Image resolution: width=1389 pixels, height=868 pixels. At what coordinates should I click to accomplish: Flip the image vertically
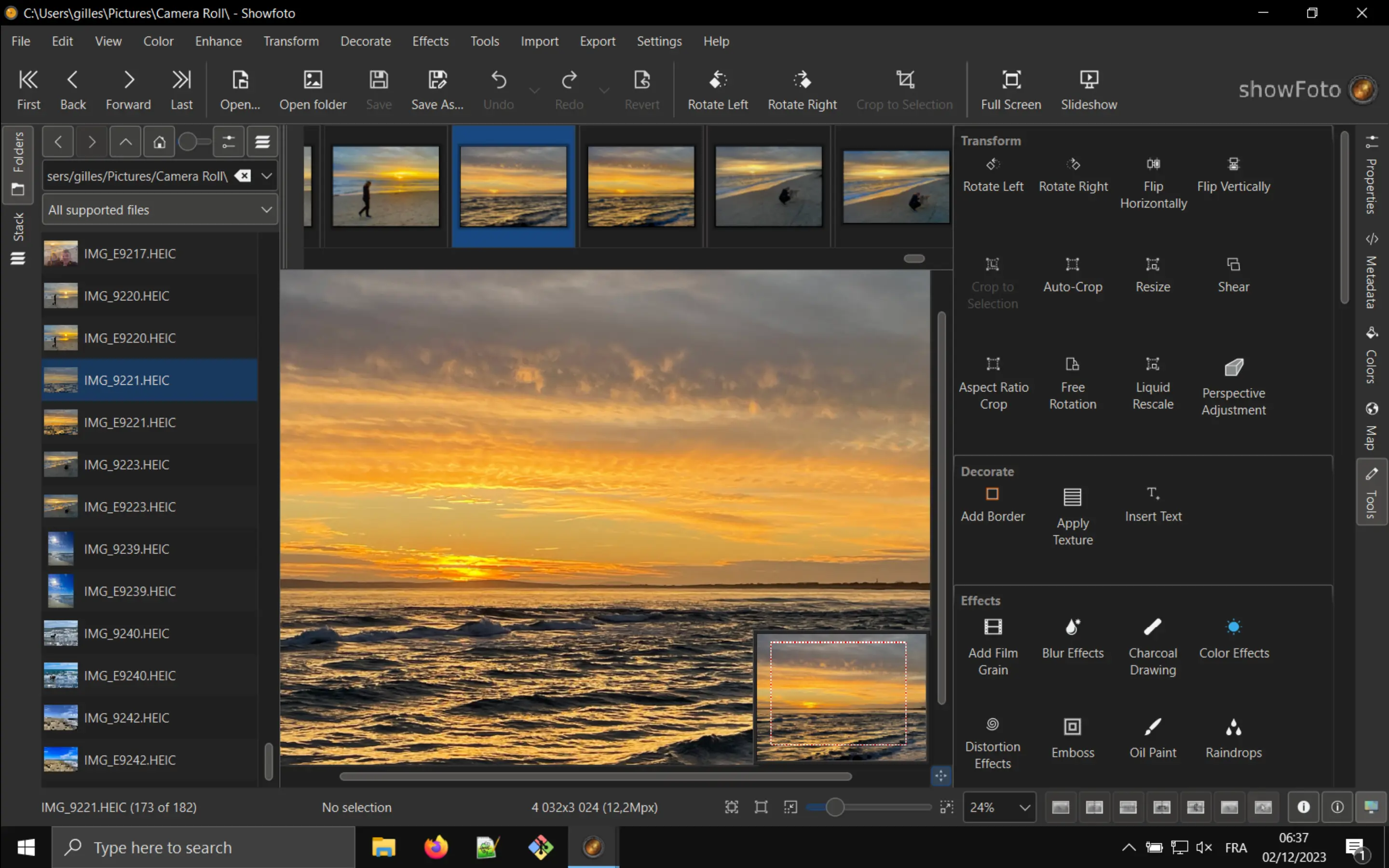tap(1233, 175)
